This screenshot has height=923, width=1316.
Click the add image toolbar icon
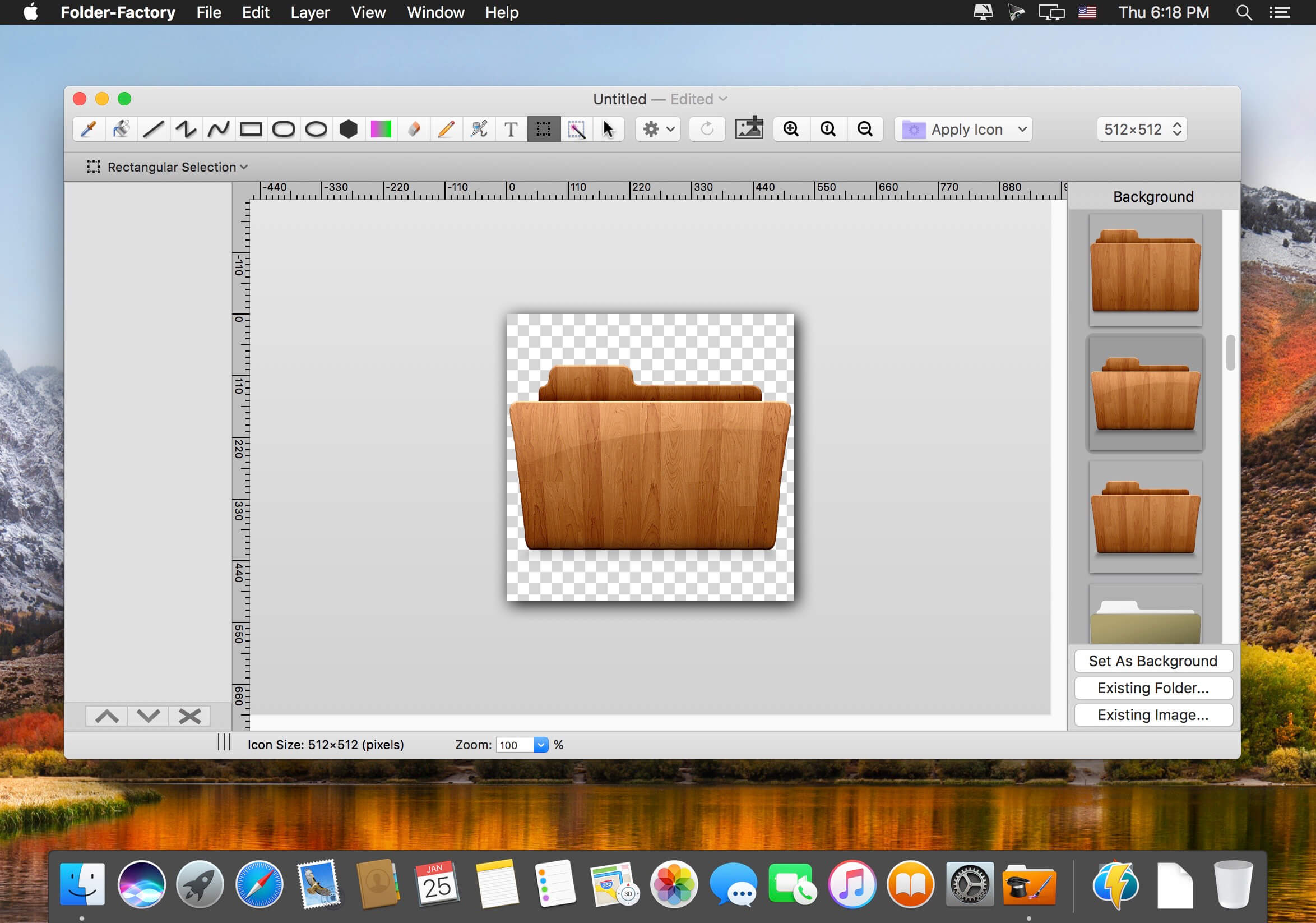click(749, 128)
